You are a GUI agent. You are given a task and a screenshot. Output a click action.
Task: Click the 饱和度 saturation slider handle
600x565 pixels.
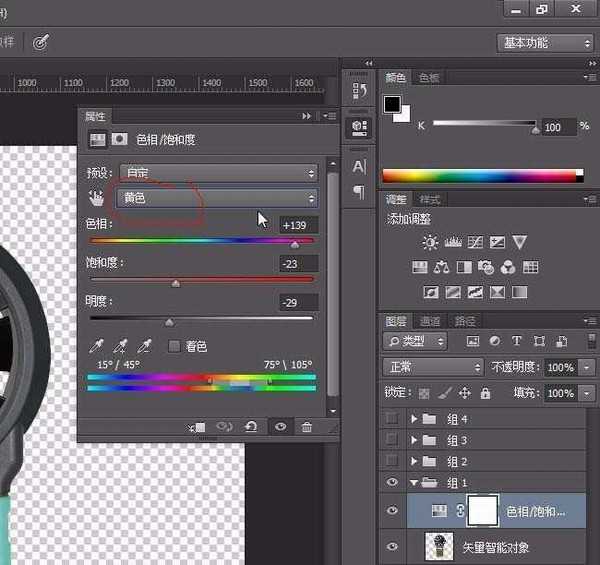click(176, 283)
